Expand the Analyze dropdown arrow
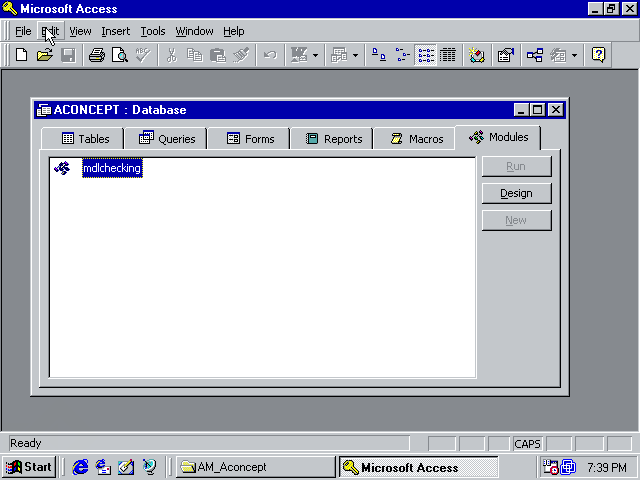Screen dimensions: 640x480 click(356, 55)
